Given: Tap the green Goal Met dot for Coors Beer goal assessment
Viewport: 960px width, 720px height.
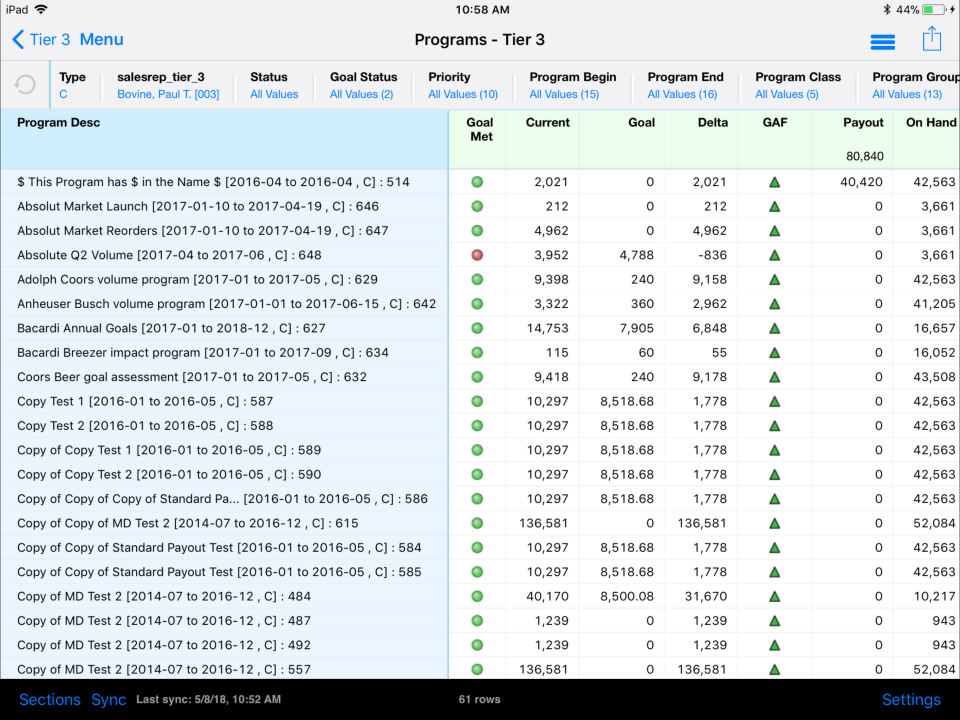Looking at the screenshot, I should 478,376.
